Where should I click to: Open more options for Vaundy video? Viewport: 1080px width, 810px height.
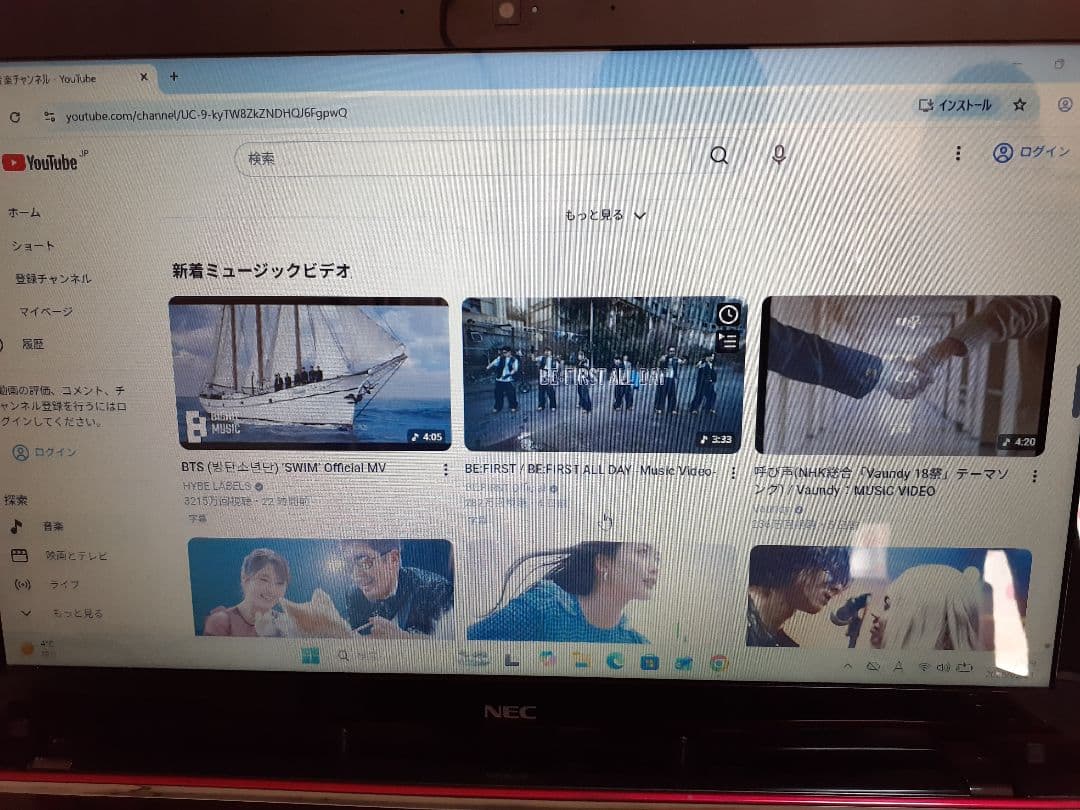(x=1034, y=476)
